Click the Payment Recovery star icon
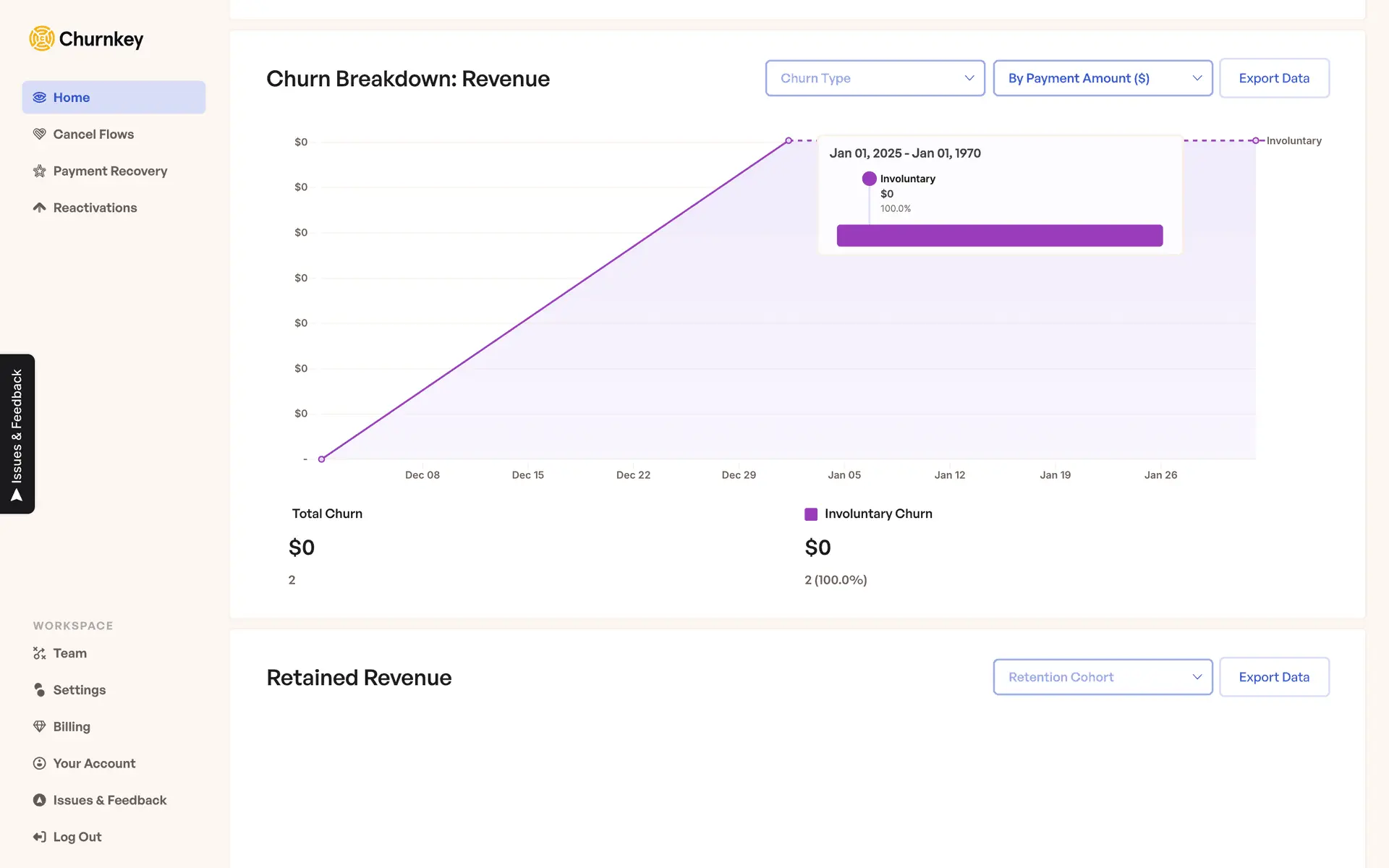Screen dimensions: 1389x868 pos(39,171)
